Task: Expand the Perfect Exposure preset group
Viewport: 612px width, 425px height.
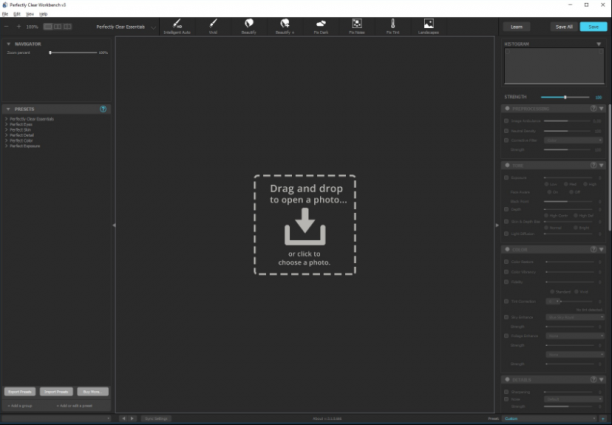Action: point(7,146)
